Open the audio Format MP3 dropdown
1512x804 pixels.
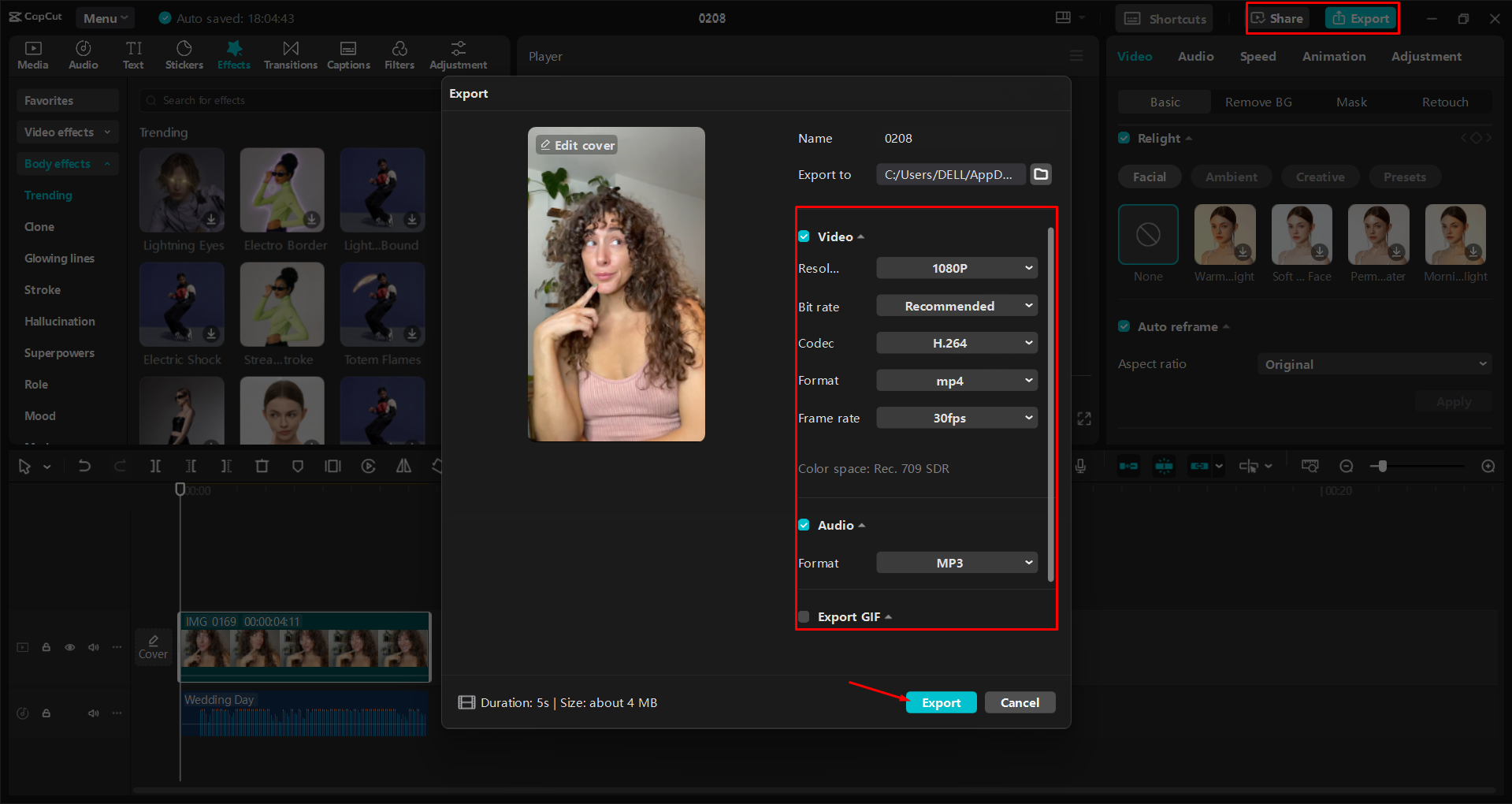tap(957, 563)
